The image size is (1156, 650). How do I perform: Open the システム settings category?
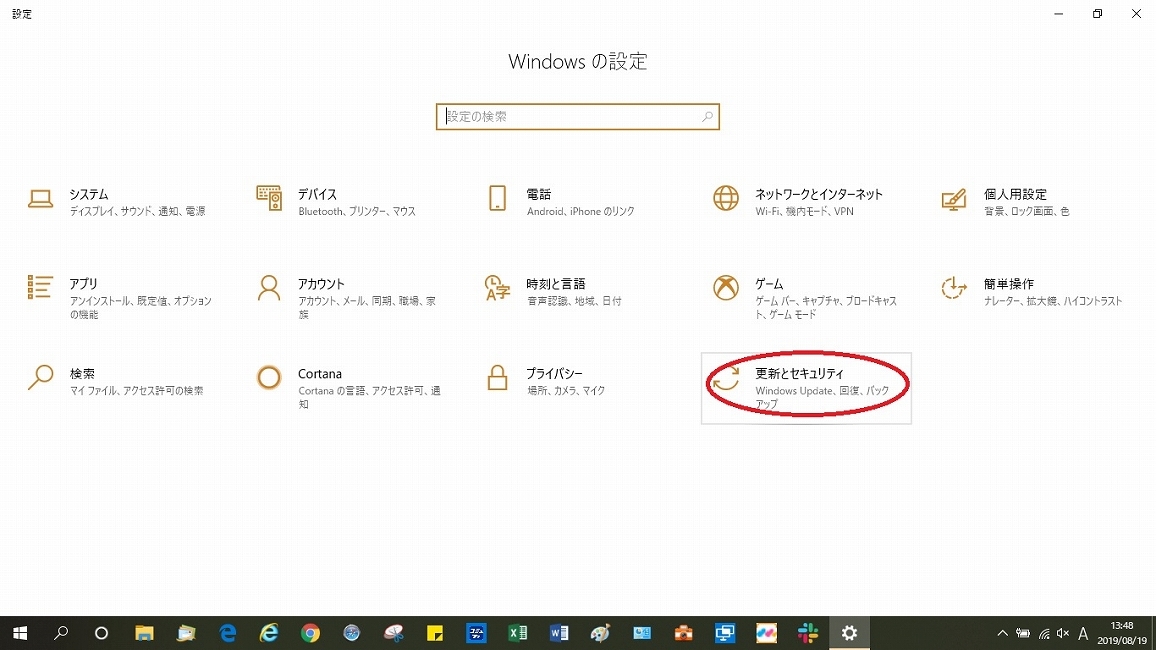click(x=118, y=202)
